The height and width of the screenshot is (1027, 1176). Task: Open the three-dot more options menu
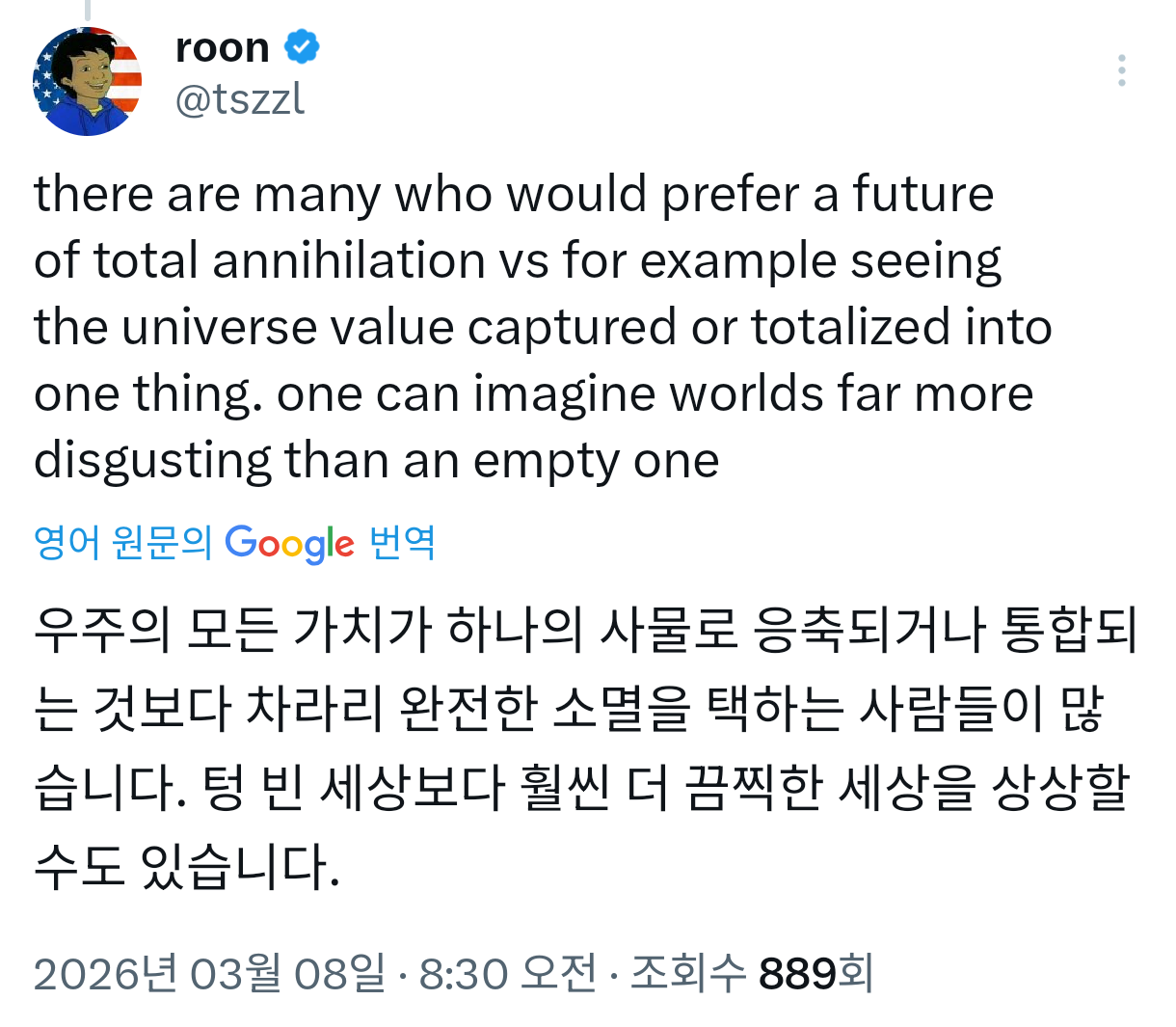click(x=1121, y=70)
